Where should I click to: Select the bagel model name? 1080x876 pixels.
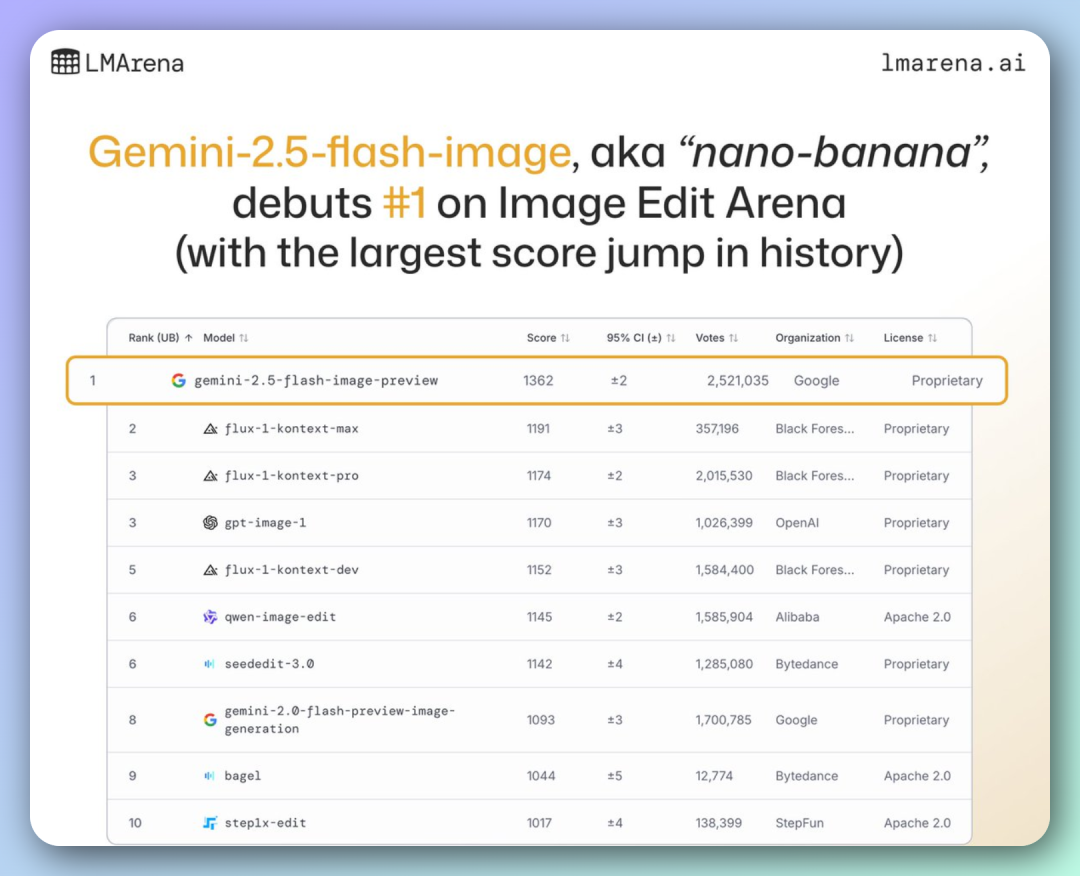tap(242, 776)
